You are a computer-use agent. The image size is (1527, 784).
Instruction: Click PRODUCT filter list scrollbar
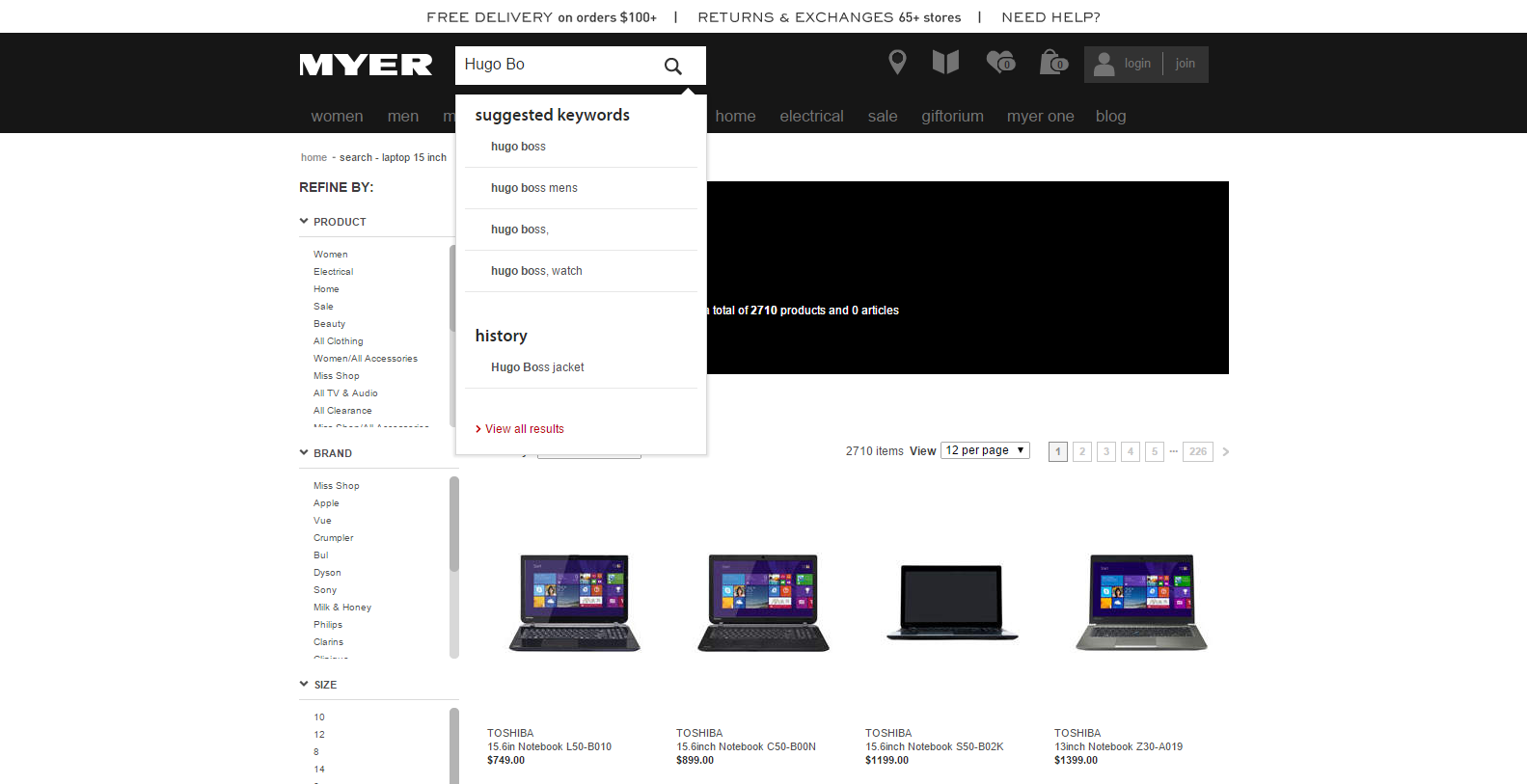[x=452, y=289]
